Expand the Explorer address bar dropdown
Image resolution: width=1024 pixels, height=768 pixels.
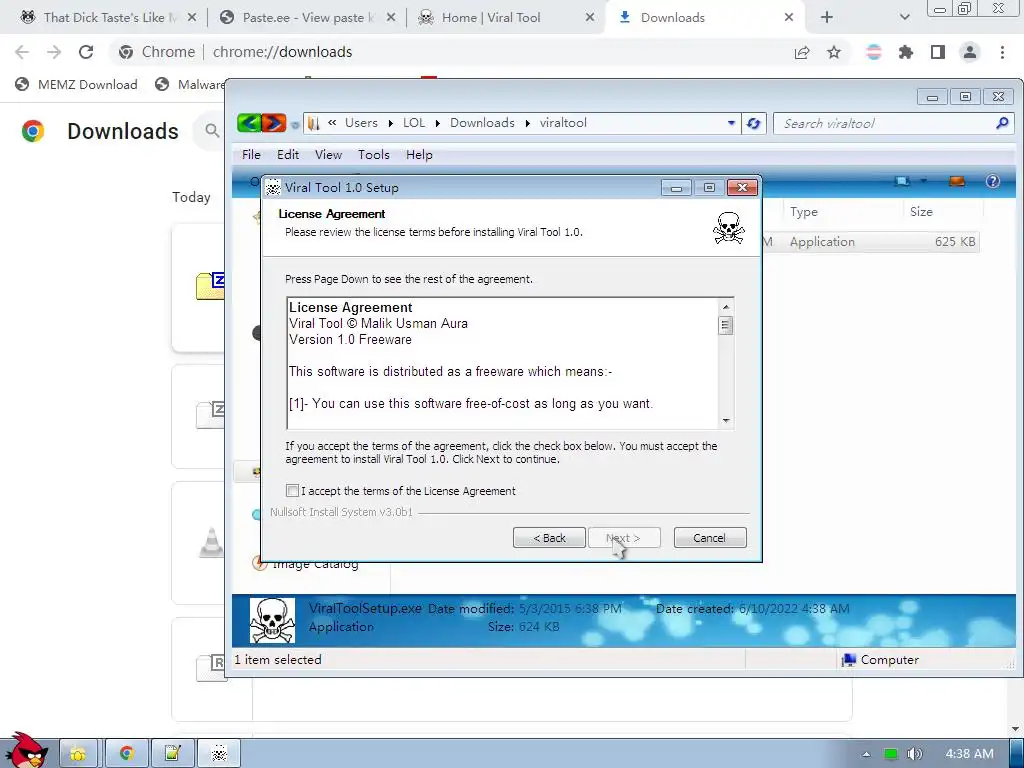pyautogui.click(x=731, y=123)
